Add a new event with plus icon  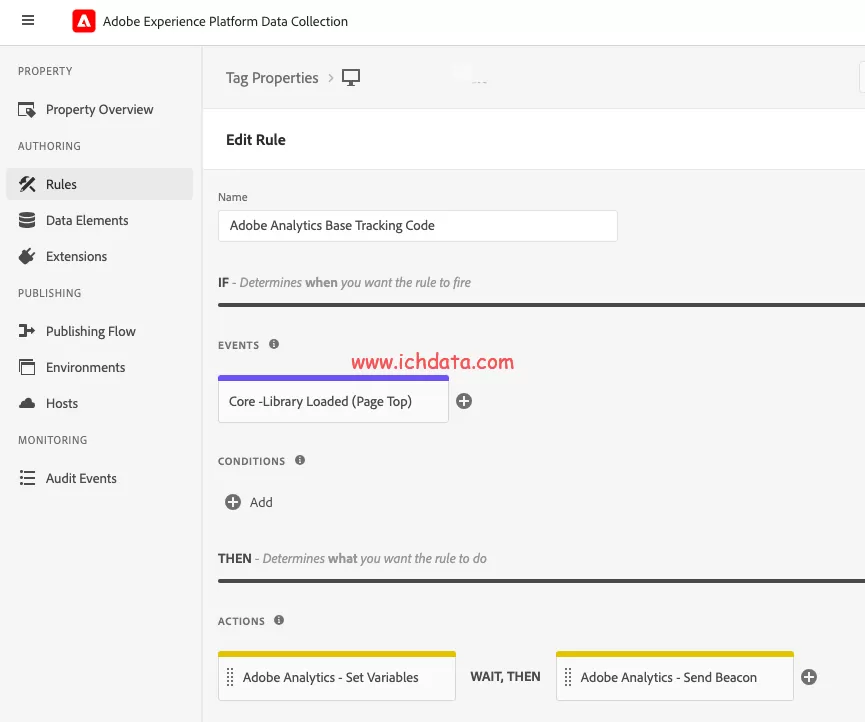click(464, 401)
